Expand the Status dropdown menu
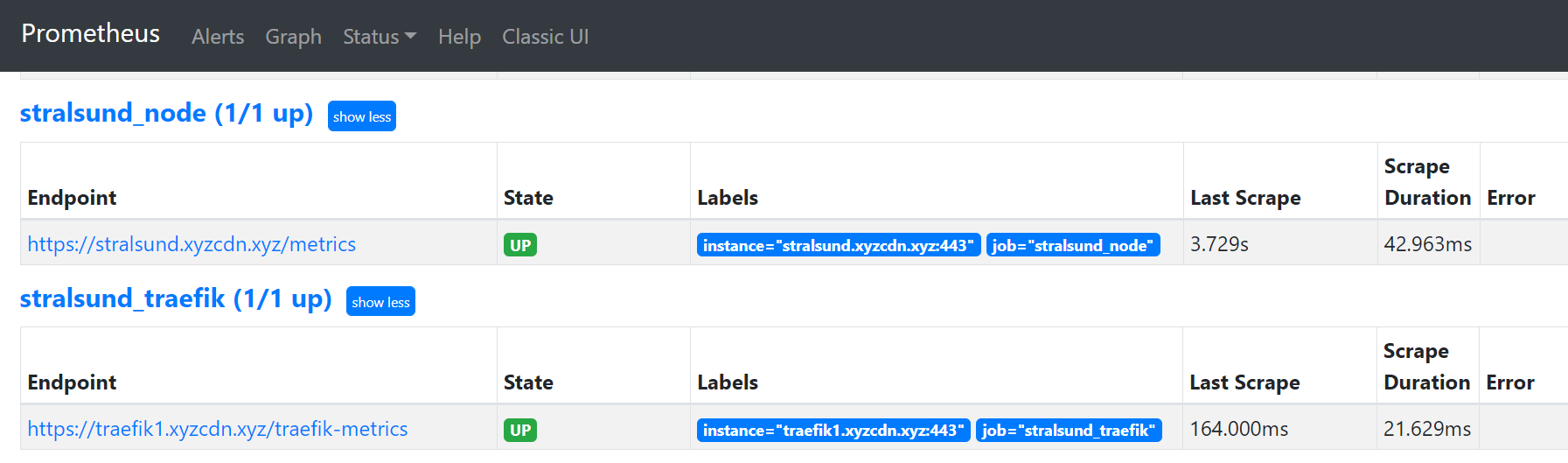 pyautogui.click(x=380, y=37)
